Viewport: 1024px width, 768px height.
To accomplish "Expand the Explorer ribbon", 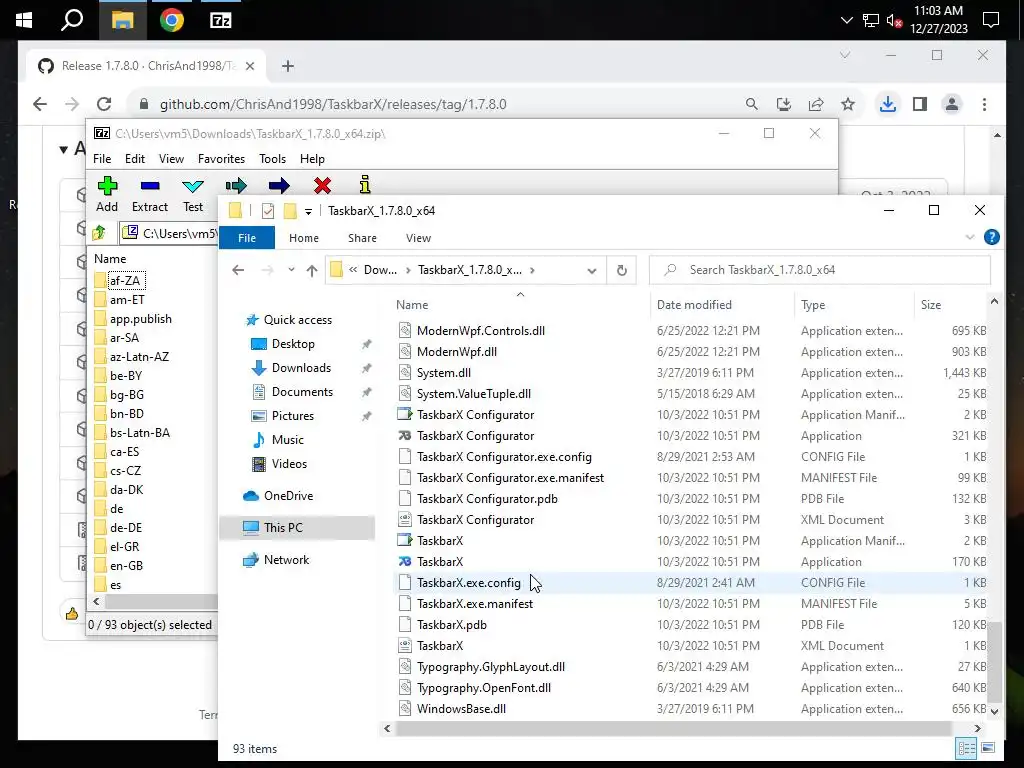I will point(970,238).
